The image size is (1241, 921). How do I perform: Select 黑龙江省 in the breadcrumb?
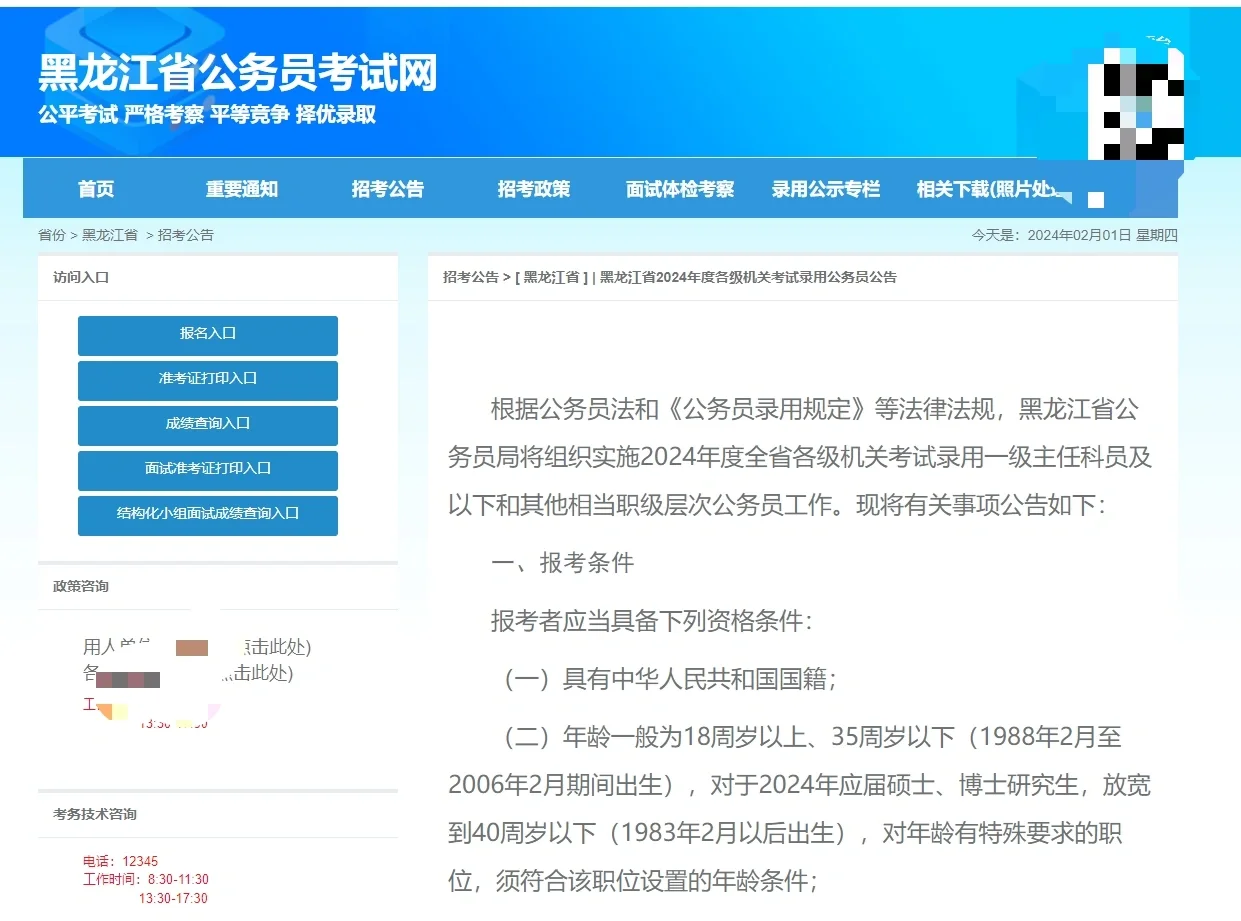point(110,235)
